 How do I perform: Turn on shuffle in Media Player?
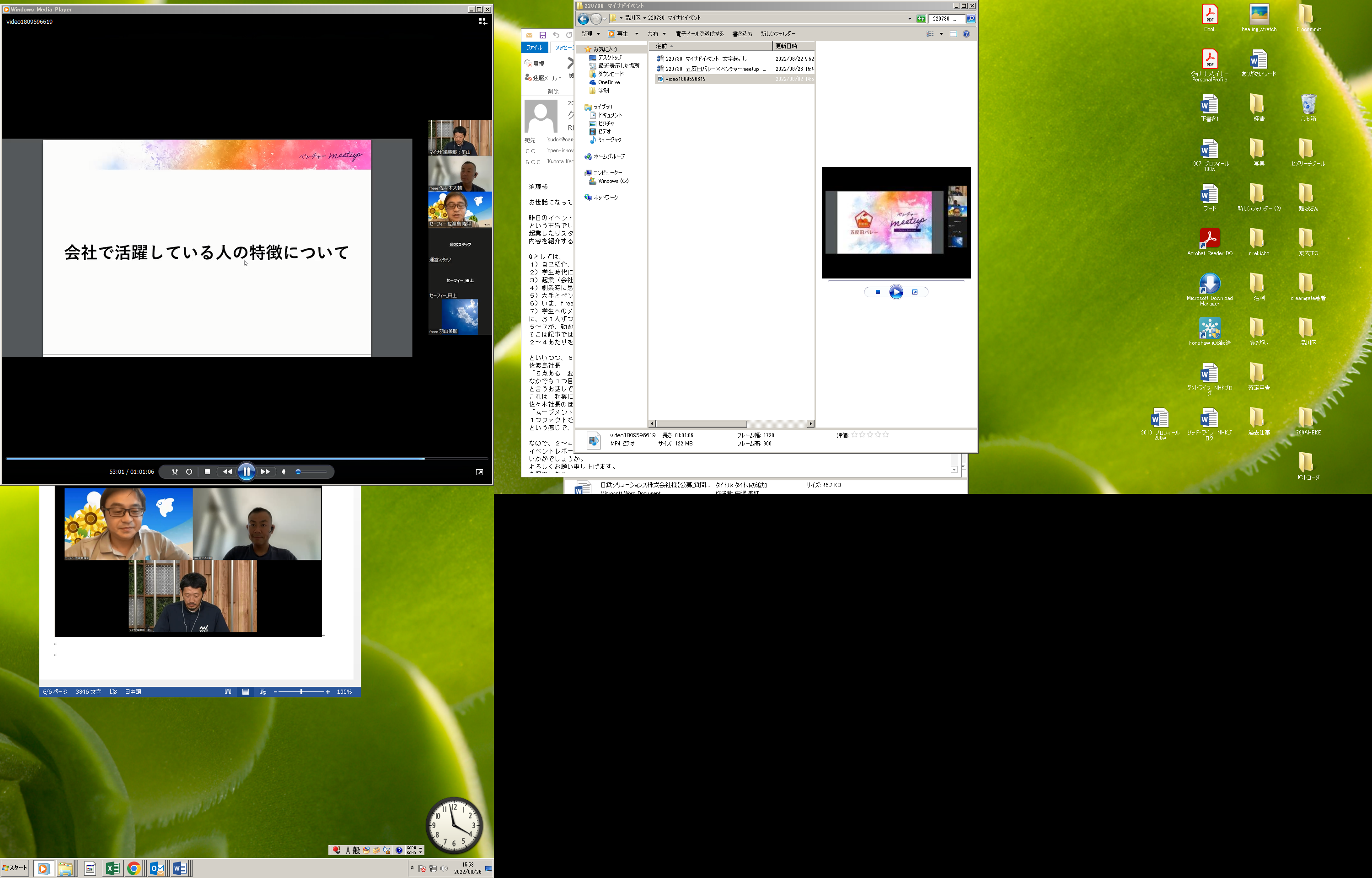174,471
